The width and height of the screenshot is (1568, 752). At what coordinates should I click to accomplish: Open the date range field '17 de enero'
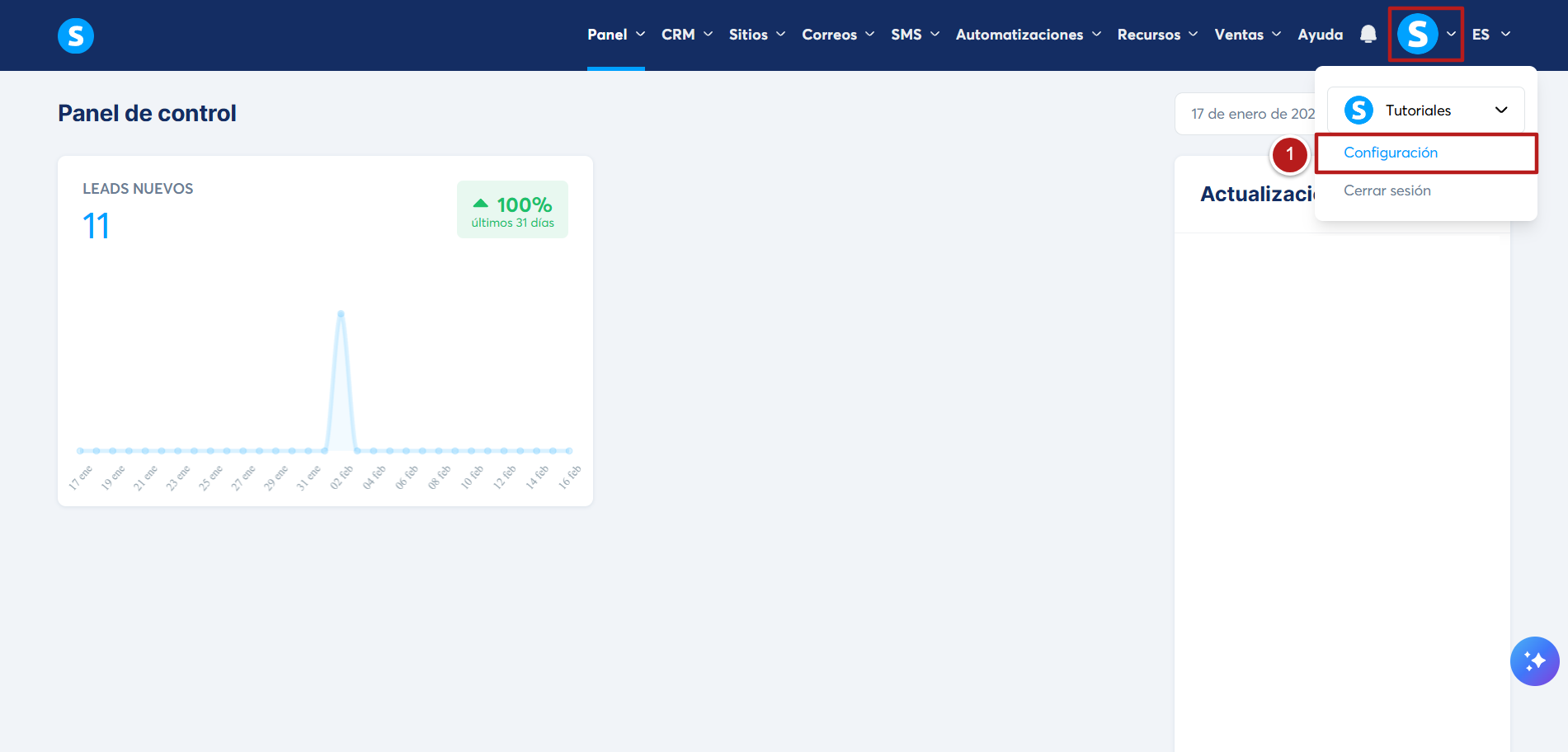[x=1245, y=114]
